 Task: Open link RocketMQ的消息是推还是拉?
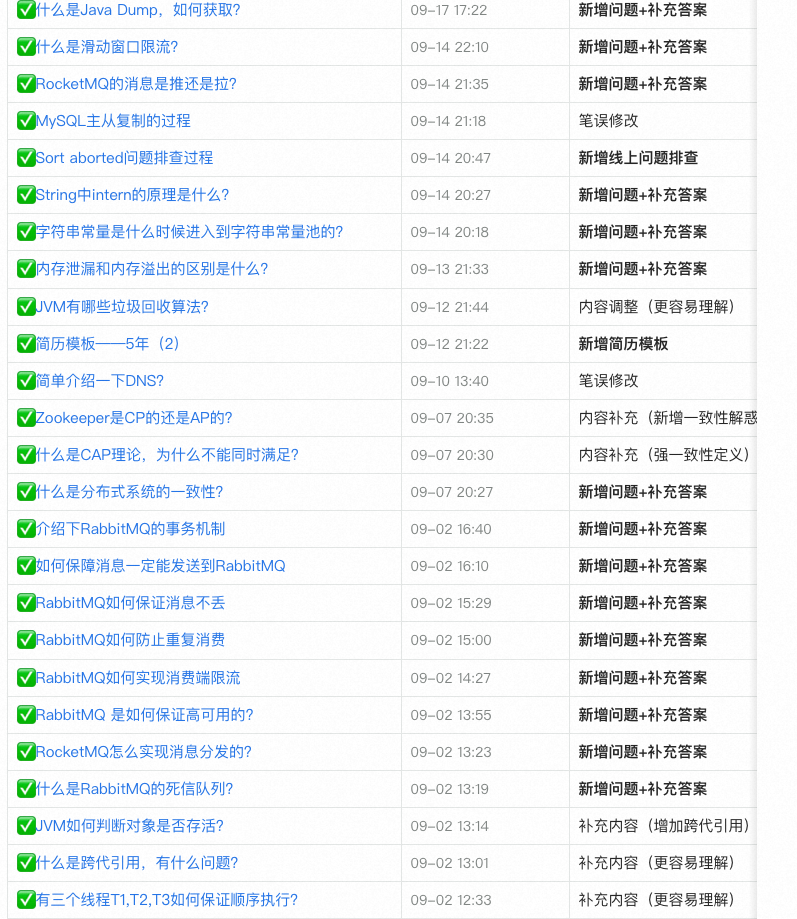(x=136, y=84)
